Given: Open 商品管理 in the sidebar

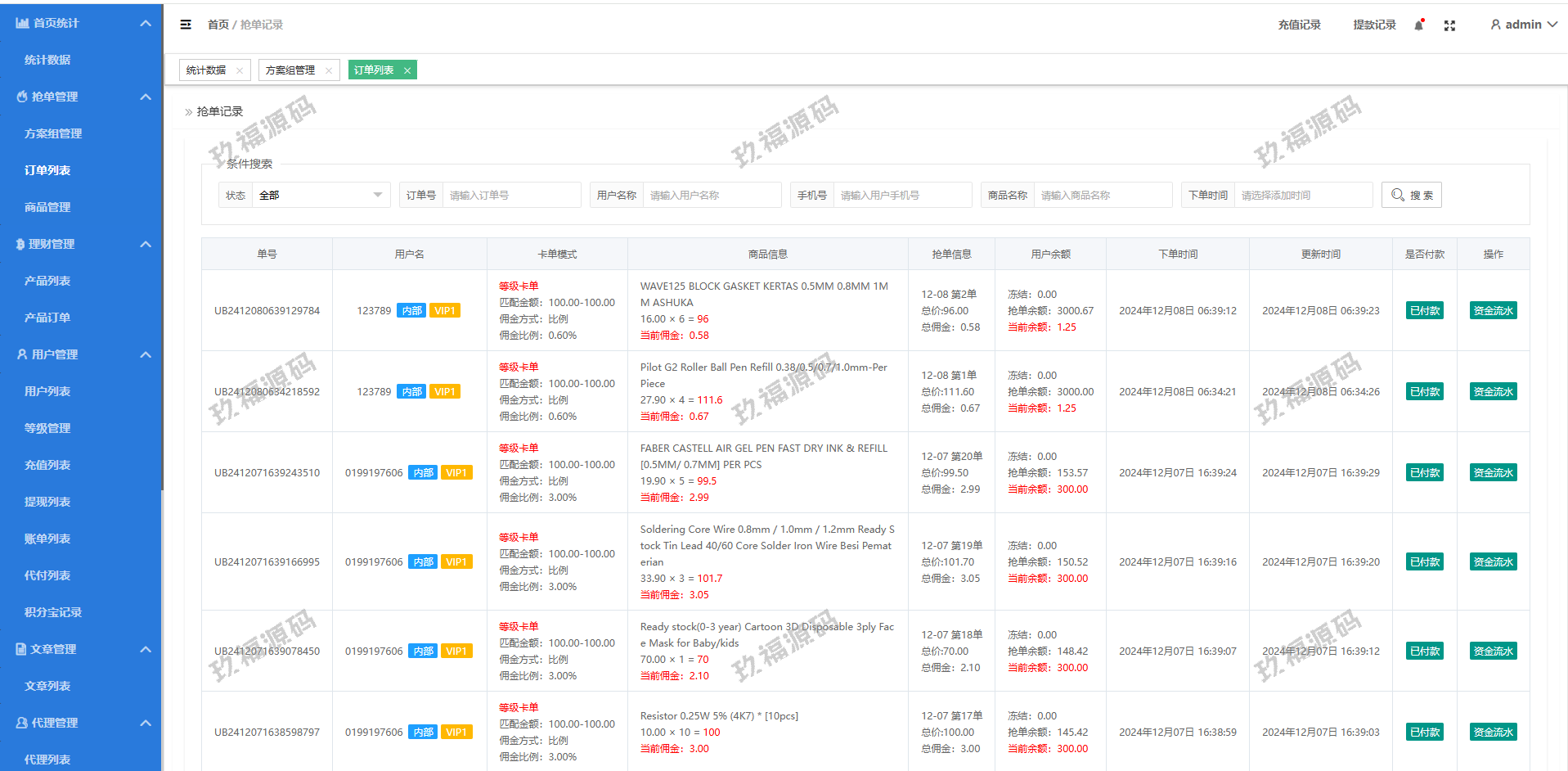Looking at the screenshot, I should [x=47, y=207].
